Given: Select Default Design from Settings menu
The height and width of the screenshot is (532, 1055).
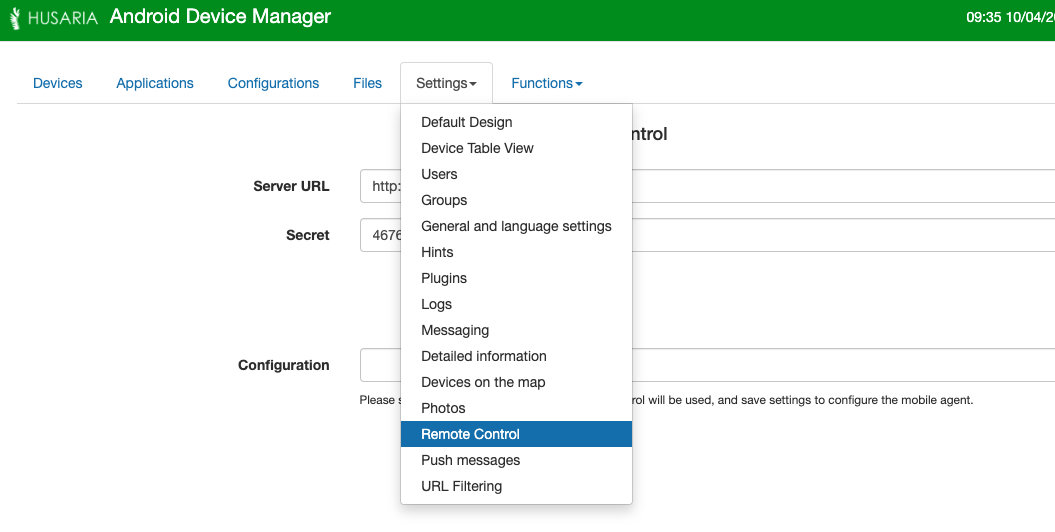Looking at the screenshot, I should [516, 122].
